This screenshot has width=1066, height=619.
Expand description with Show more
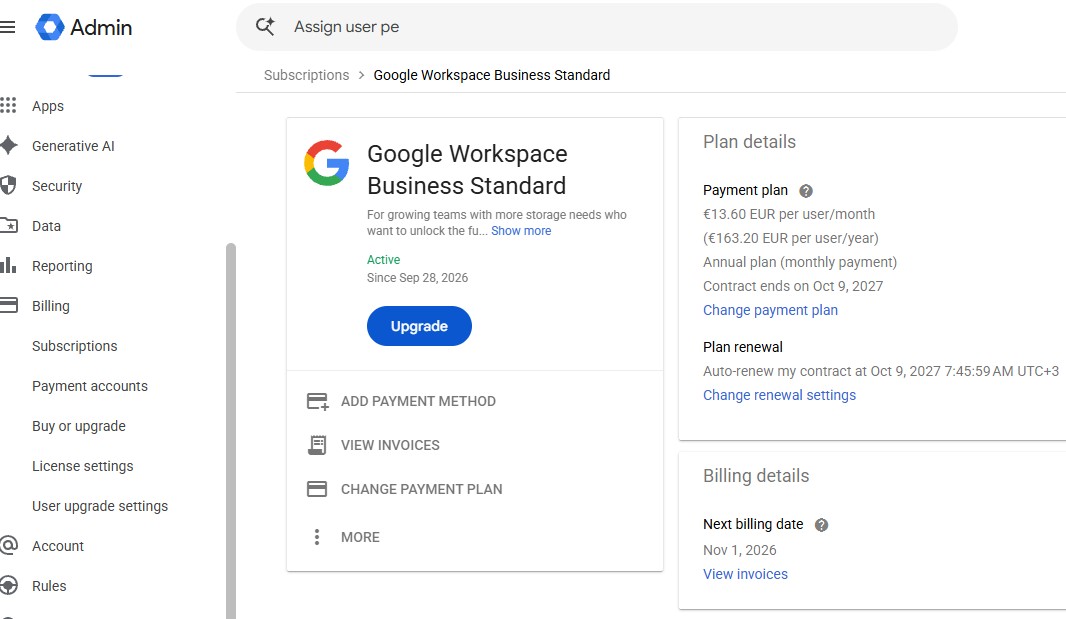[521, 231]
